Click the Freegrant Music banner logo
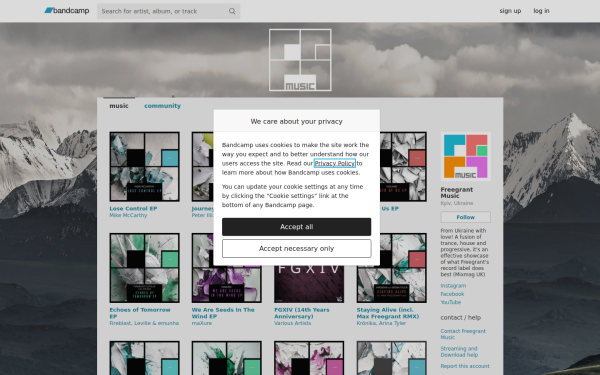 coord(300,60)
